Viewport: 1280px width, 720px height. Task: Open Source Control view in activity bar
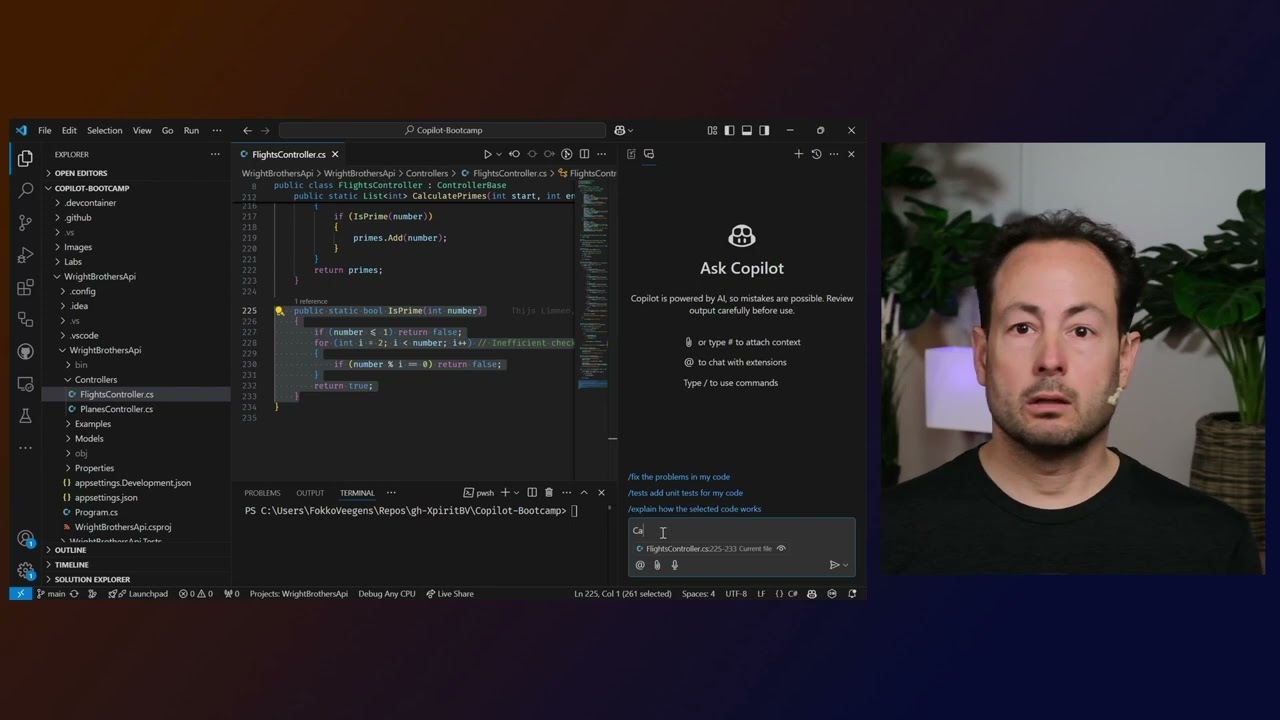click(25, 222)
